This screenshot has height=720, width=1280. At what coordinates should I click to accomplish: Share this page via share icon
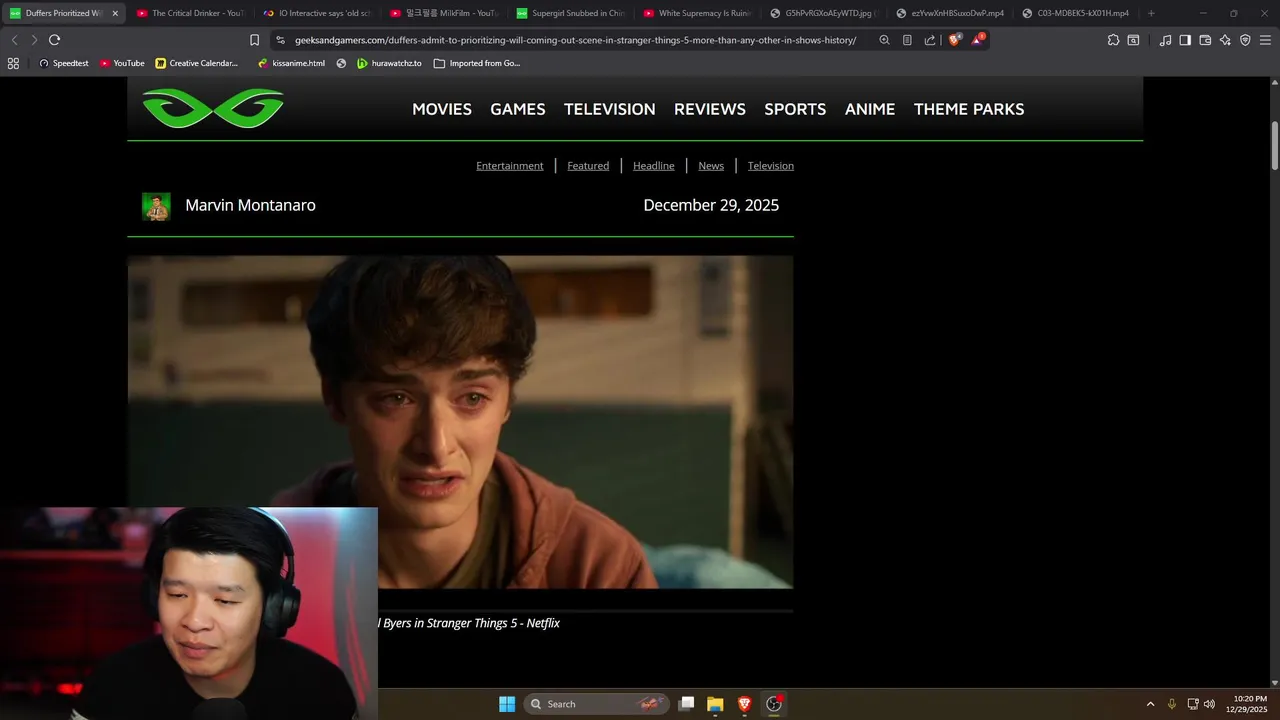coord(930,40)
